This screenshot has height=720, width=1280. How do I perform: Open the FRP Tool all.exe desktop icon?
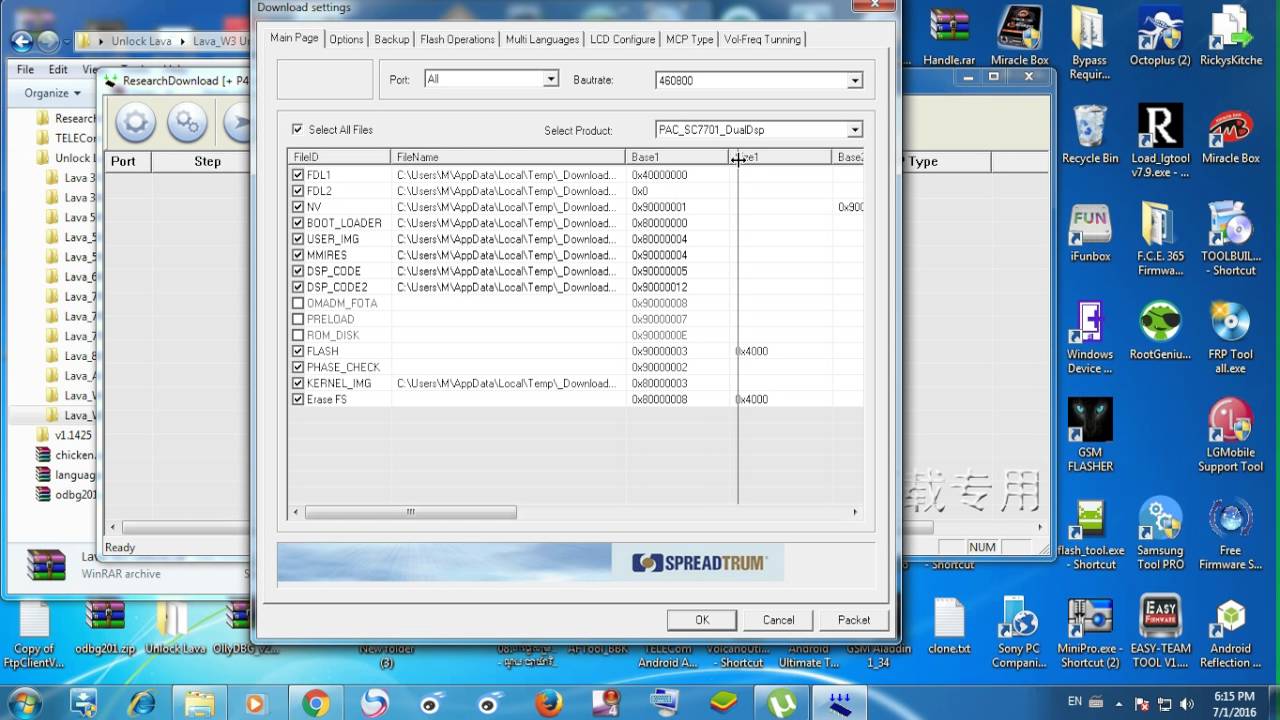point(1230,337)
